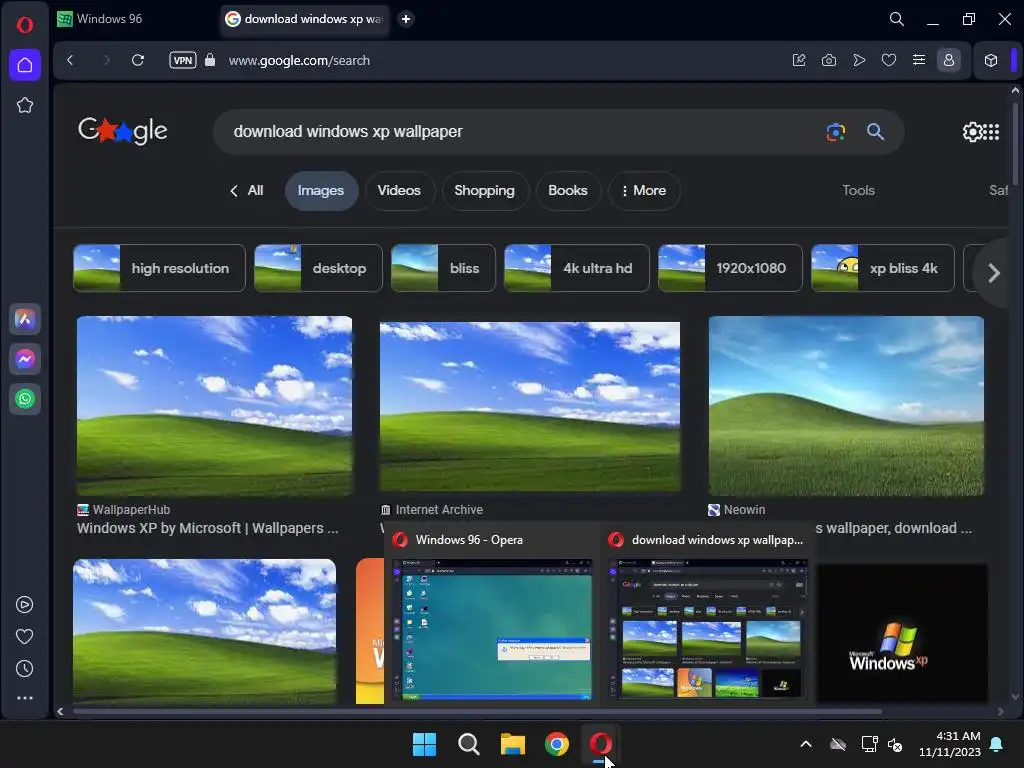Open the black Windows XP logo image

tap(902, 633)
